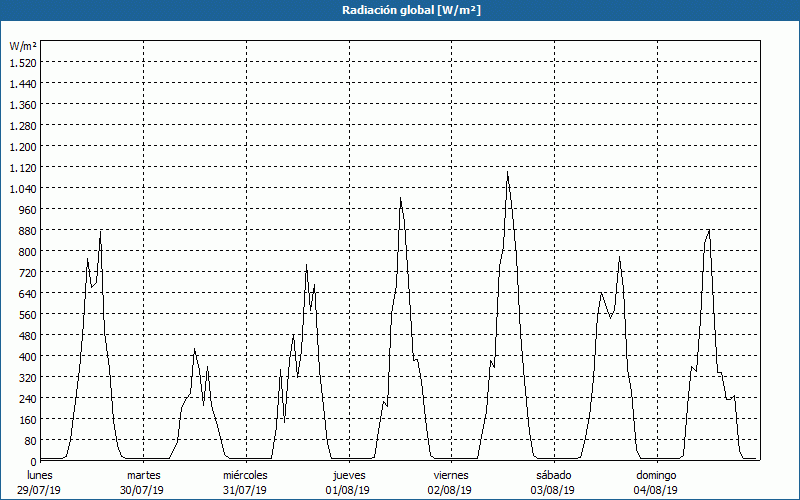Click the 'miércoles' day label
This screenshot has height=500, width=800.
pyautogui.click(x=245, y=475)
